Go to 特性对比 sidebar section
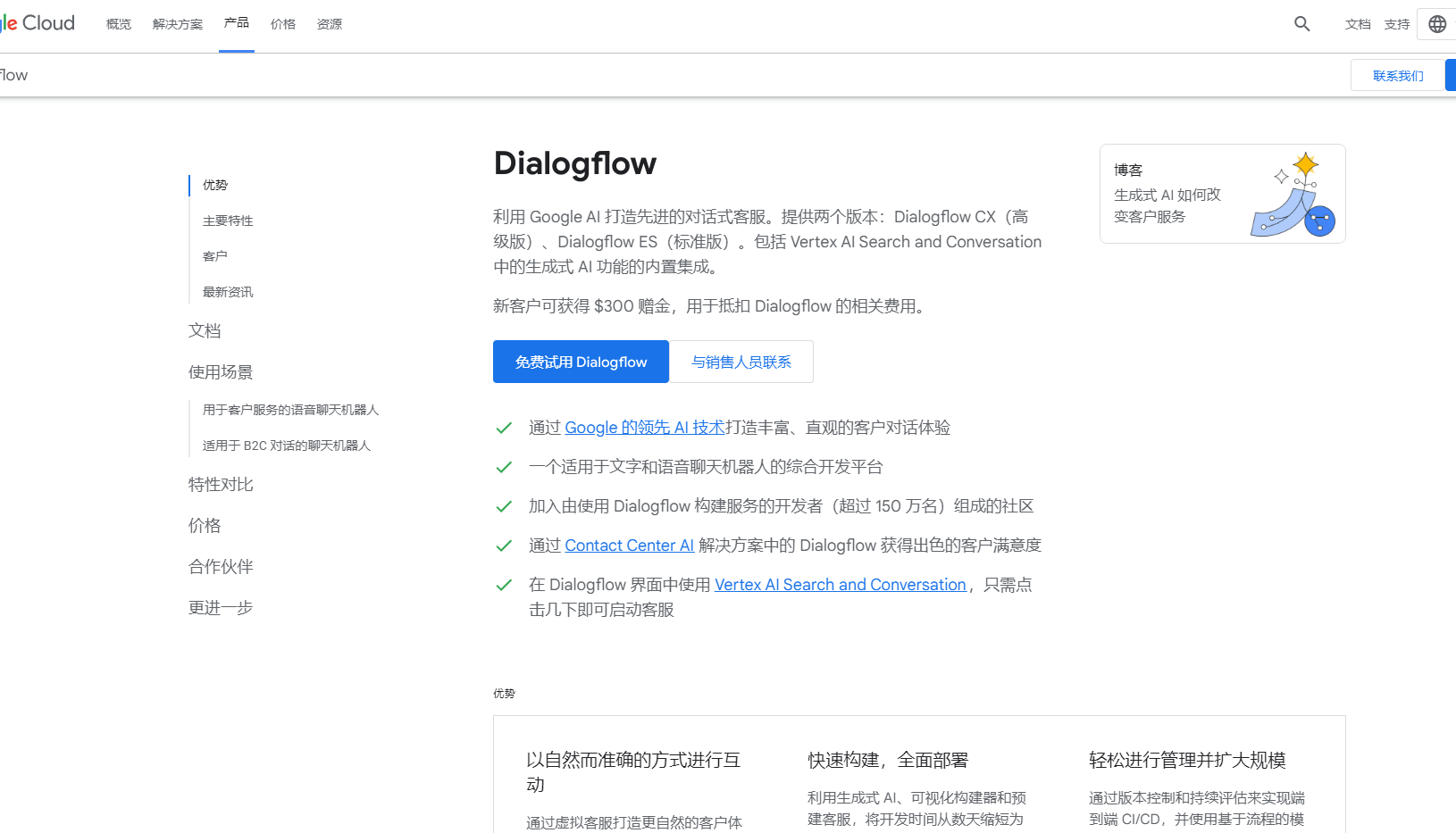Screen dimensions: 1456x833 221,485
